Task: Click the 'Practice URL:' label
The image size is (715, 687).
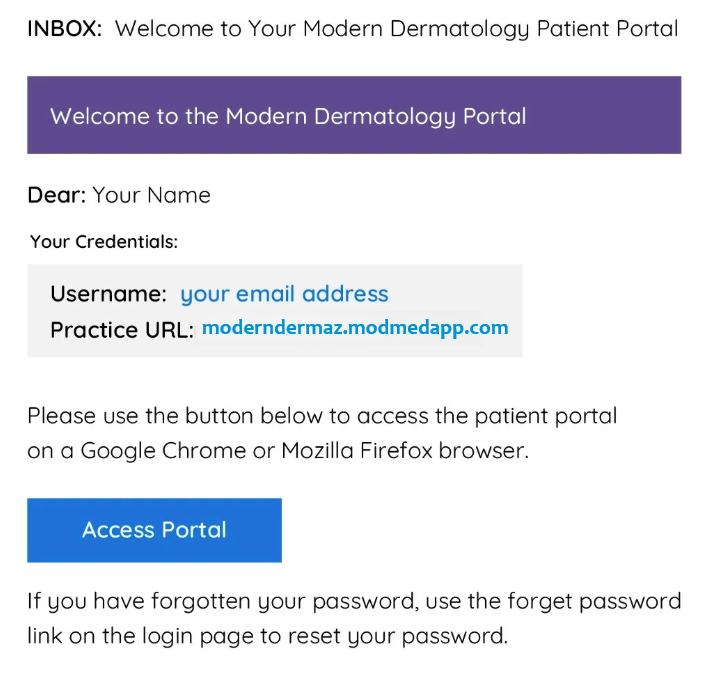Action: (122, 330)
